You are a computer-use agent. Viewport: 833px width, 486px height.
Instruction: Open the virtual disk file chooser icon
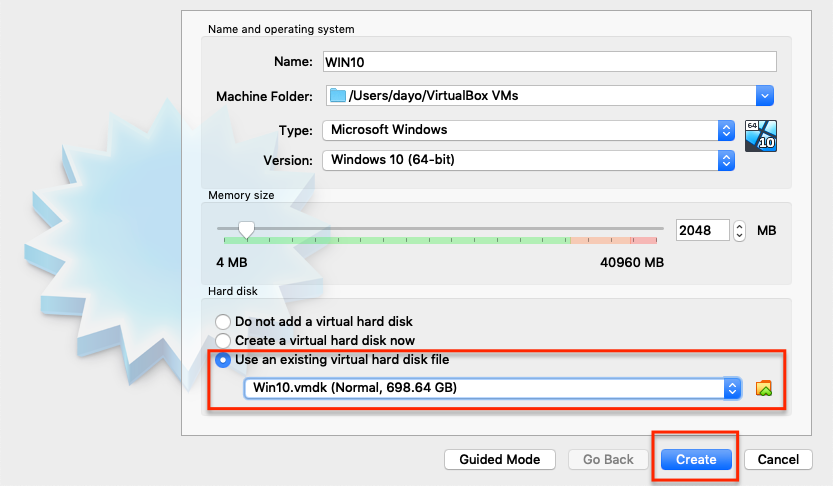click(764, 388)
